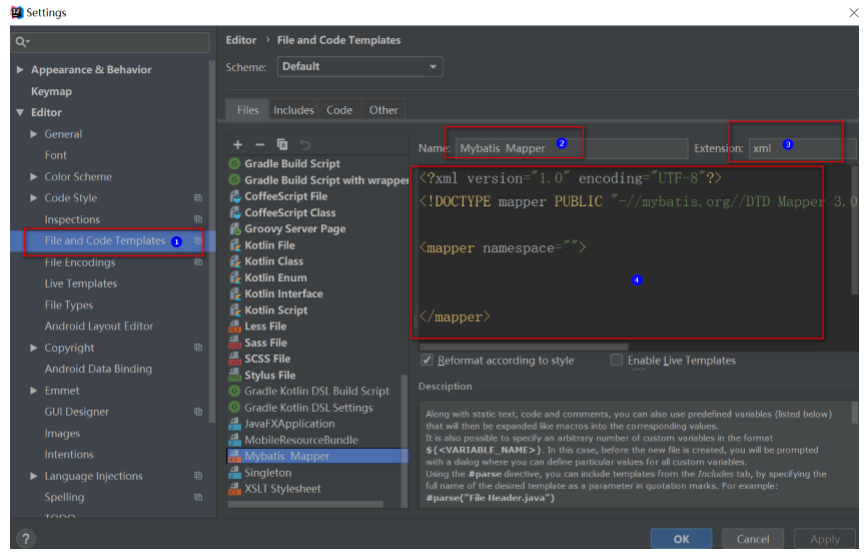The width and height of the screenshot is (868, 555).
Task: Click the Kotlin Class icon
Action: [235, 261]
